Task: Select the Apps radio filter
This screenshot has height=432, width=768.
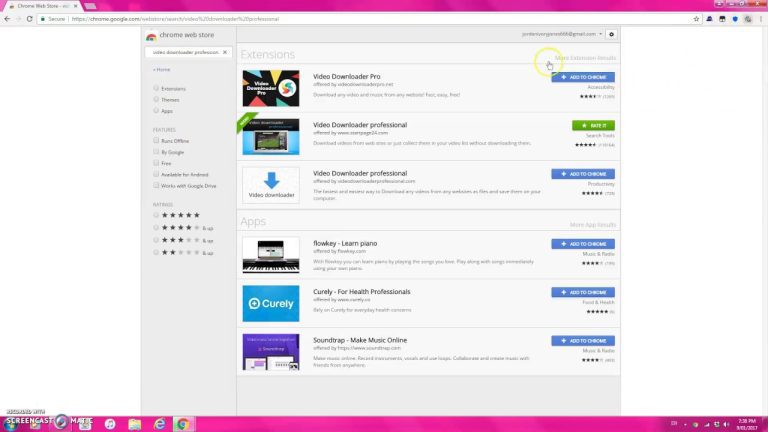Action: (156, 110)
